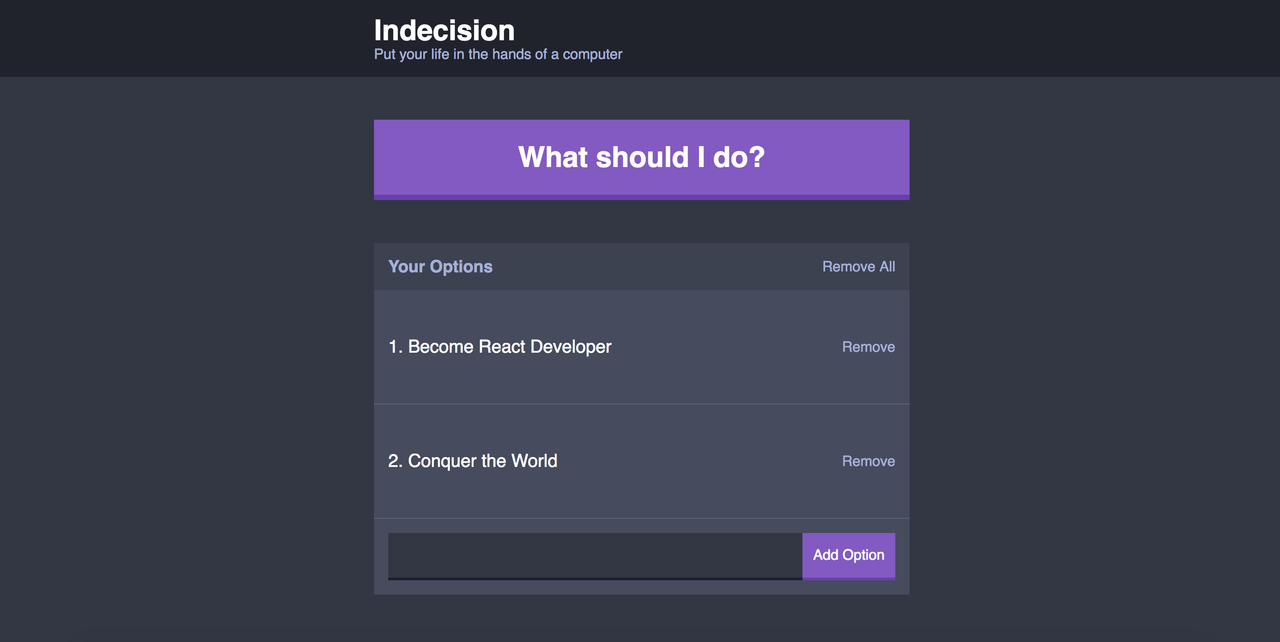Click the "What should I do?" button
1280x642 pixels.
(x=641, y=160)
